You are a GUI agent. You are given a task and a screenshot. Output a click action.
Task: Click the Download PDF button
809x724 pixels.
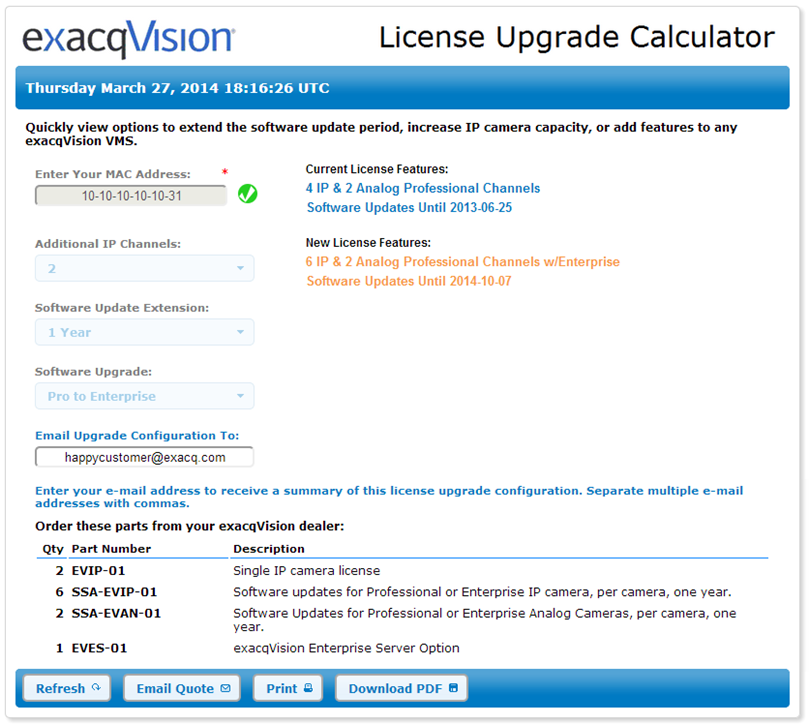(x=401, y=688)
